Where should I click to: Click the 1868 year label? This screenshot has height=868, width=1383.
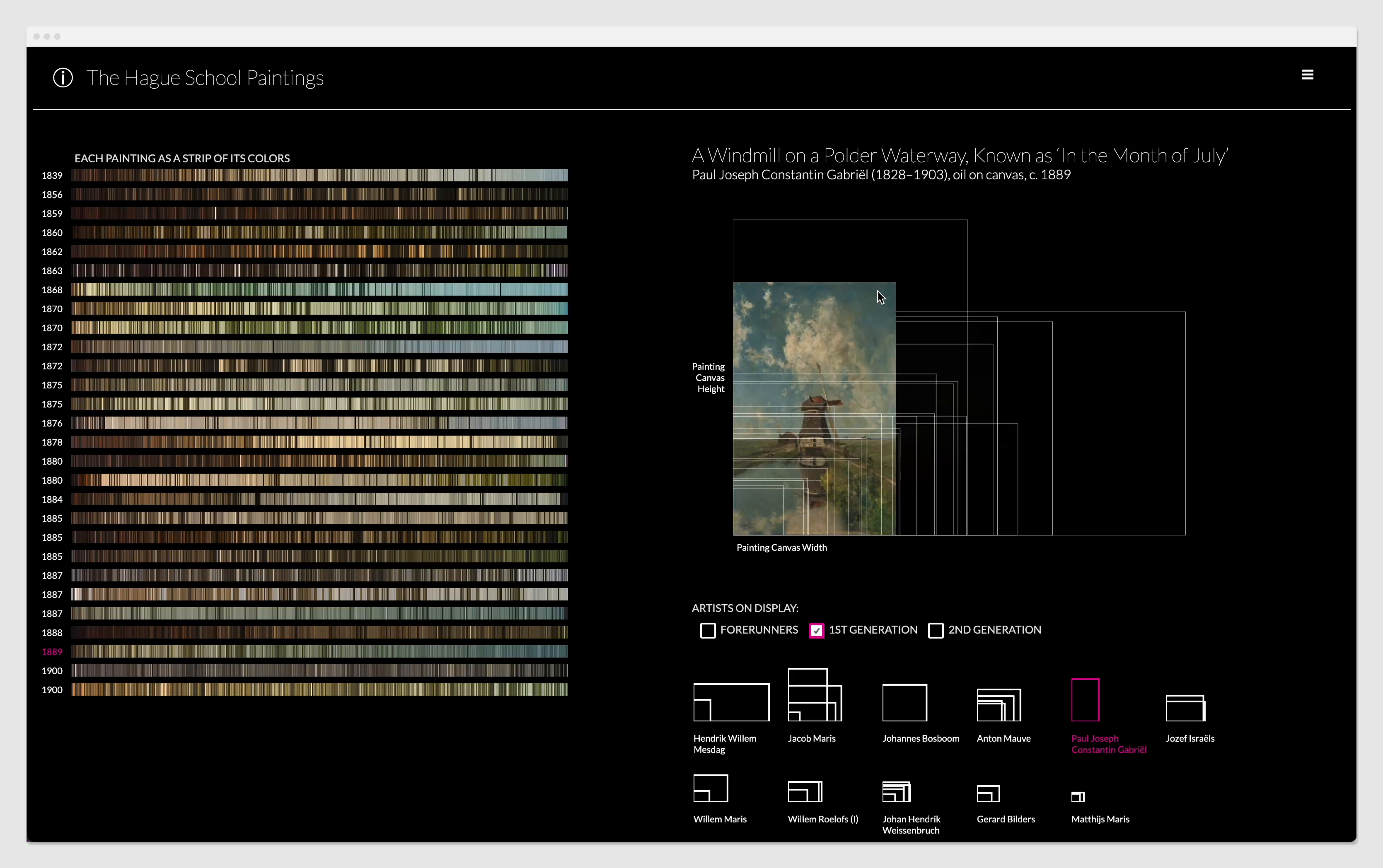52,289
